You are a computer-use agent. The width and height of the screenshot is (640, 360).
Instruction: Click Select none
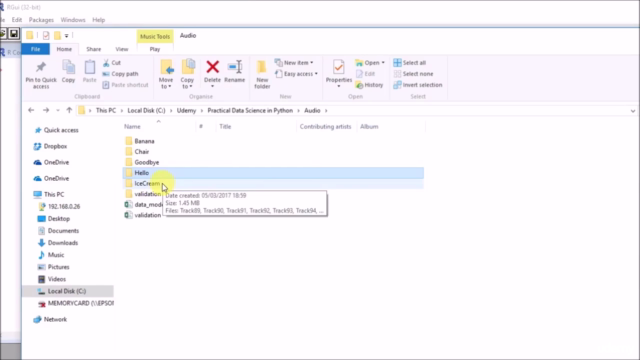(413, 74)
